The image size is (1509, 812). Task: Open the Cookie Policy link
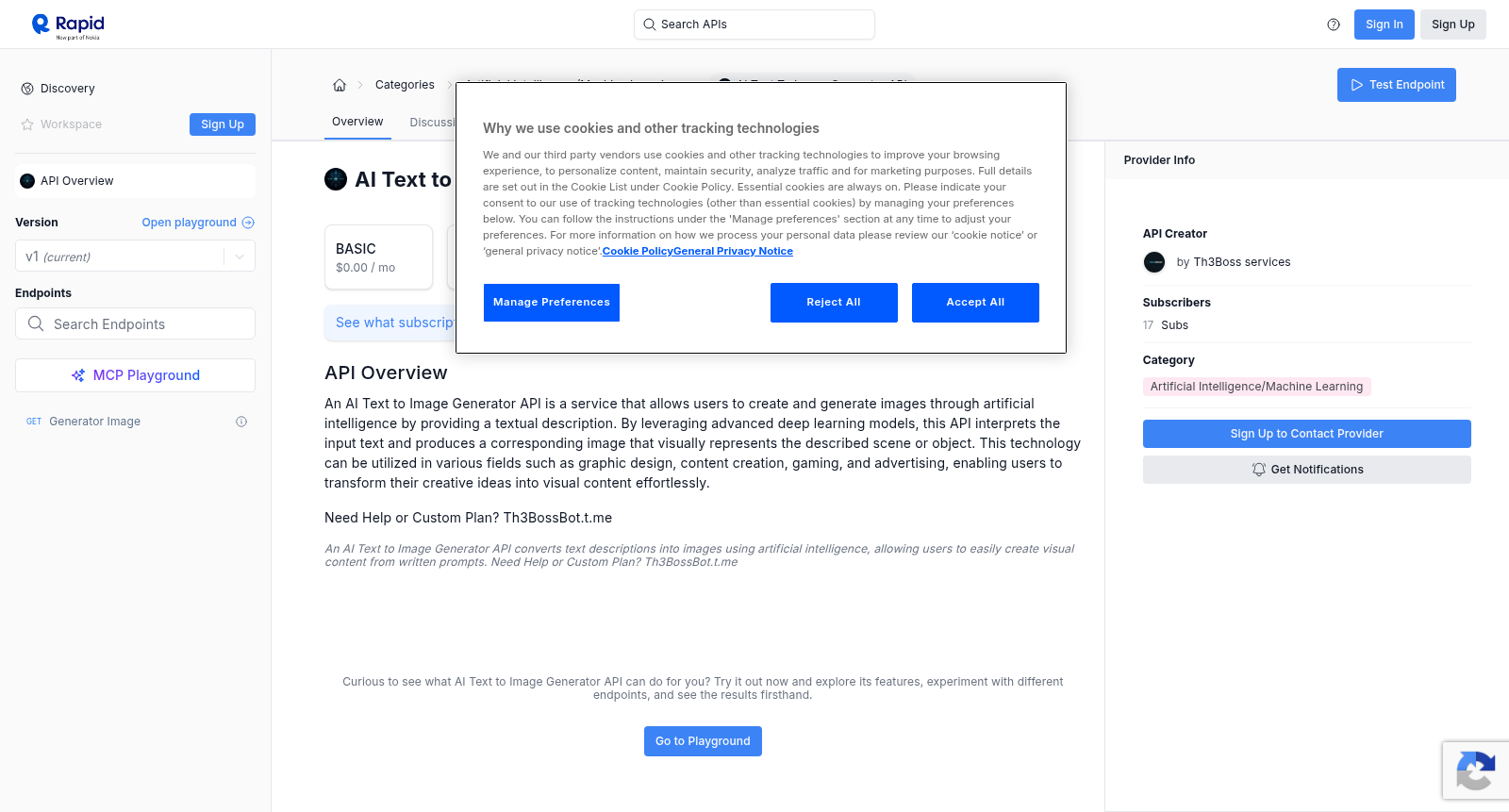tap(638, 251)
